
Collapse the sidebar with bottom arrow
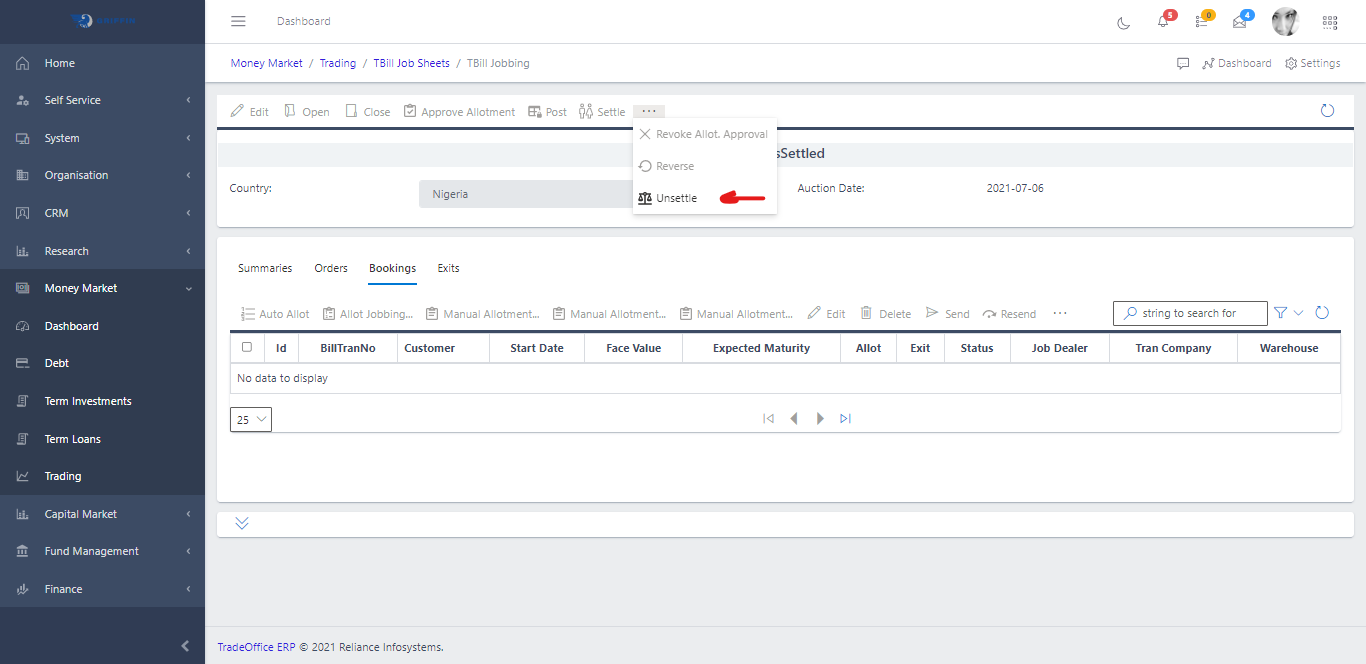pyautogui.click(x=185, y=646)
